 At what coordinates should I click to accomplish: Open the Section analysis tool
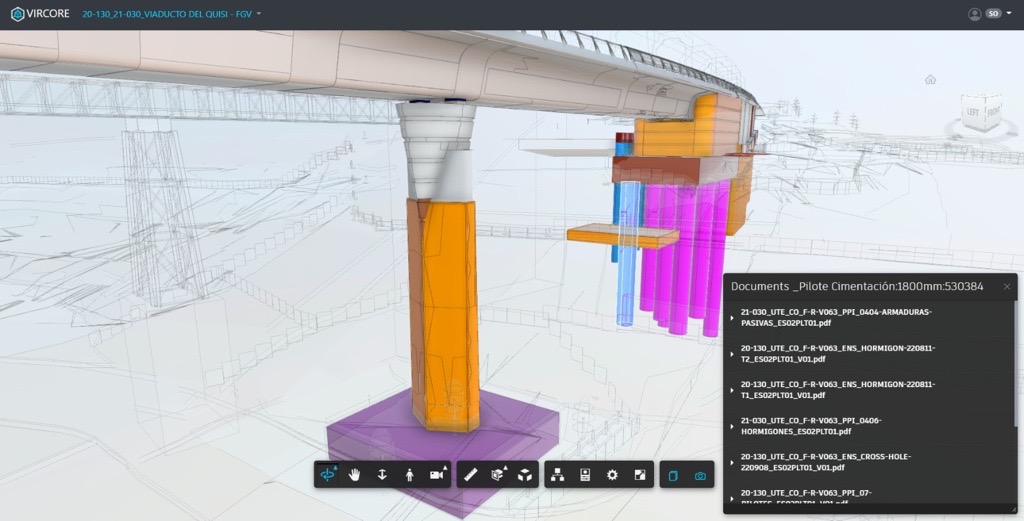pos(498,475)
